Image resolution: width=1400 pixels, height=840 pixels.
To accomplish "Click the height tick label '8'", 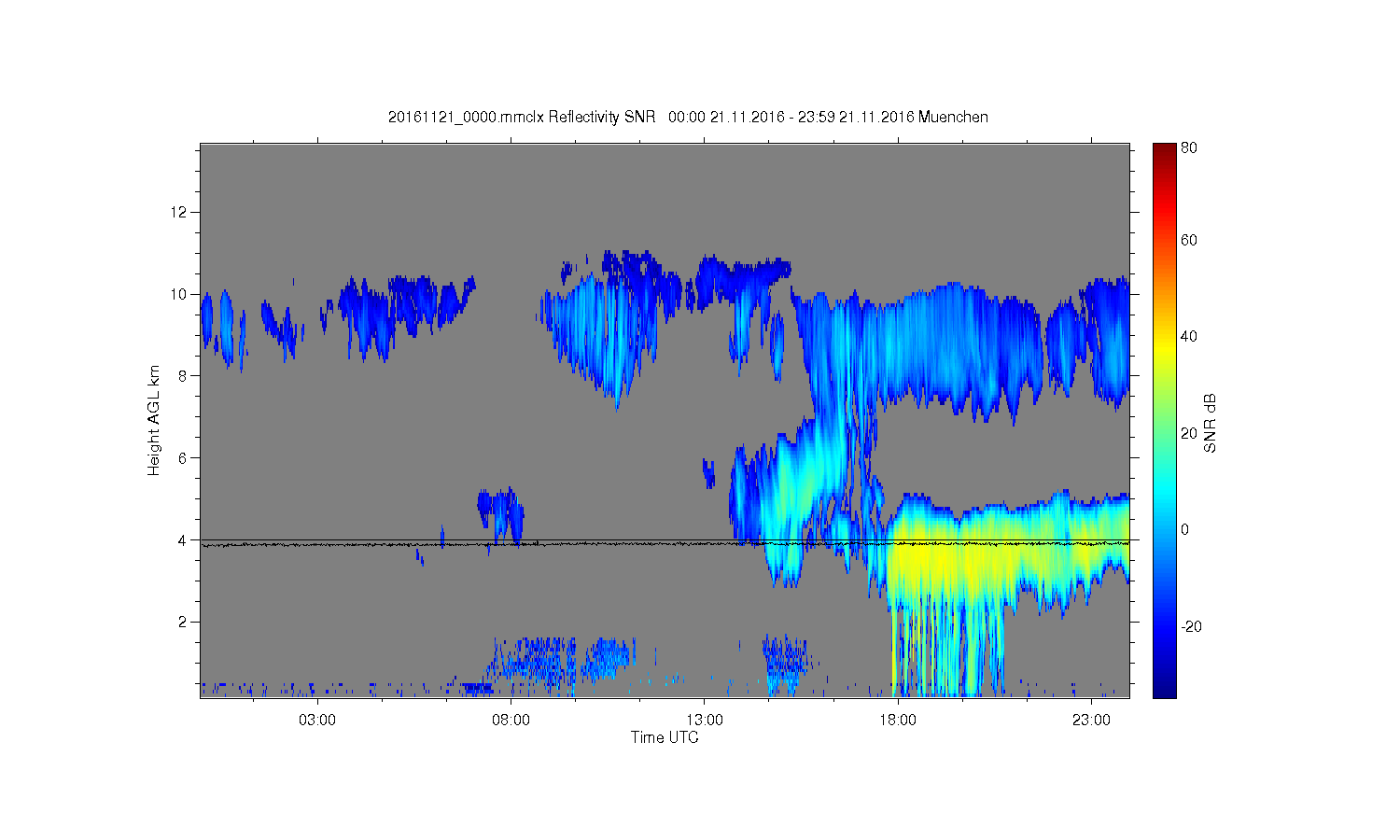I will (x=184, y=376).
